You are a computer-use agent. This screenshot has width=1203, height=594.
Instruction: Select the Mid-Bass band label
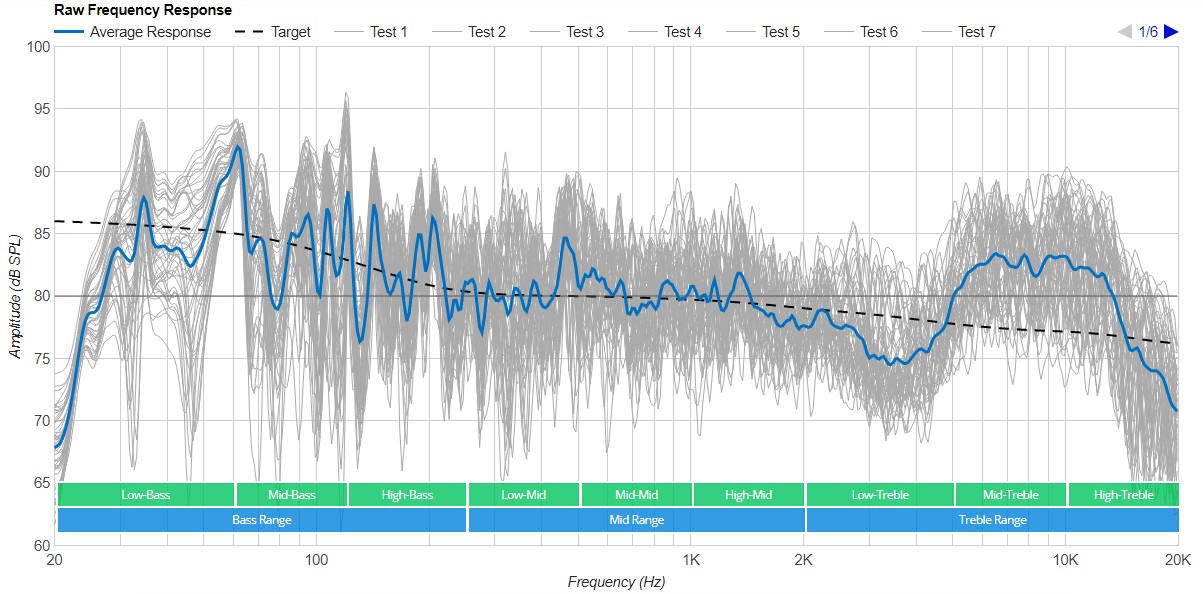pos(292,494)
